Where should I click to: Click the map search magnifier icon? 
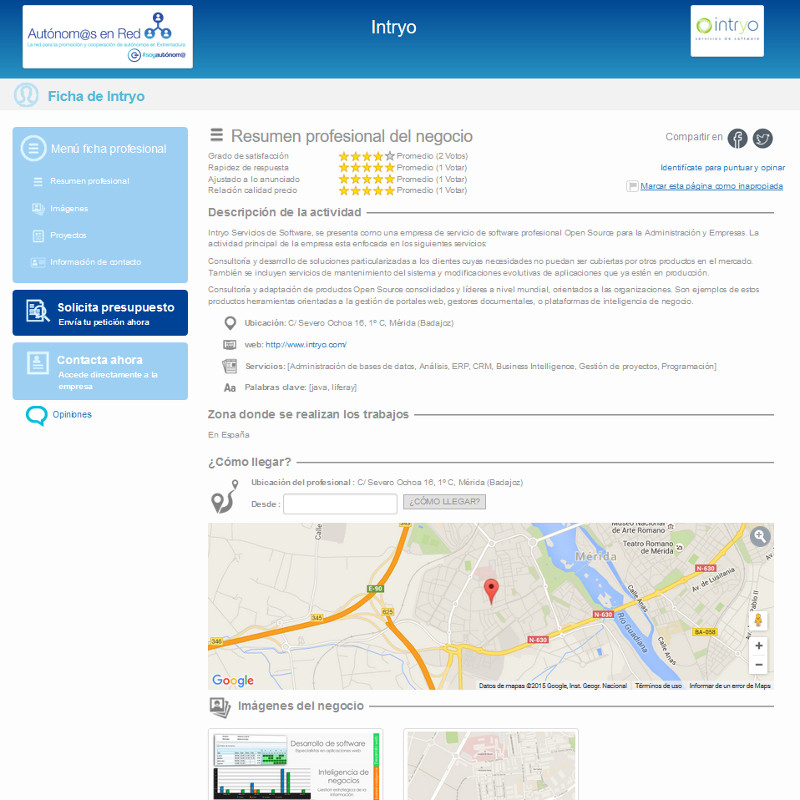point(760,537)
